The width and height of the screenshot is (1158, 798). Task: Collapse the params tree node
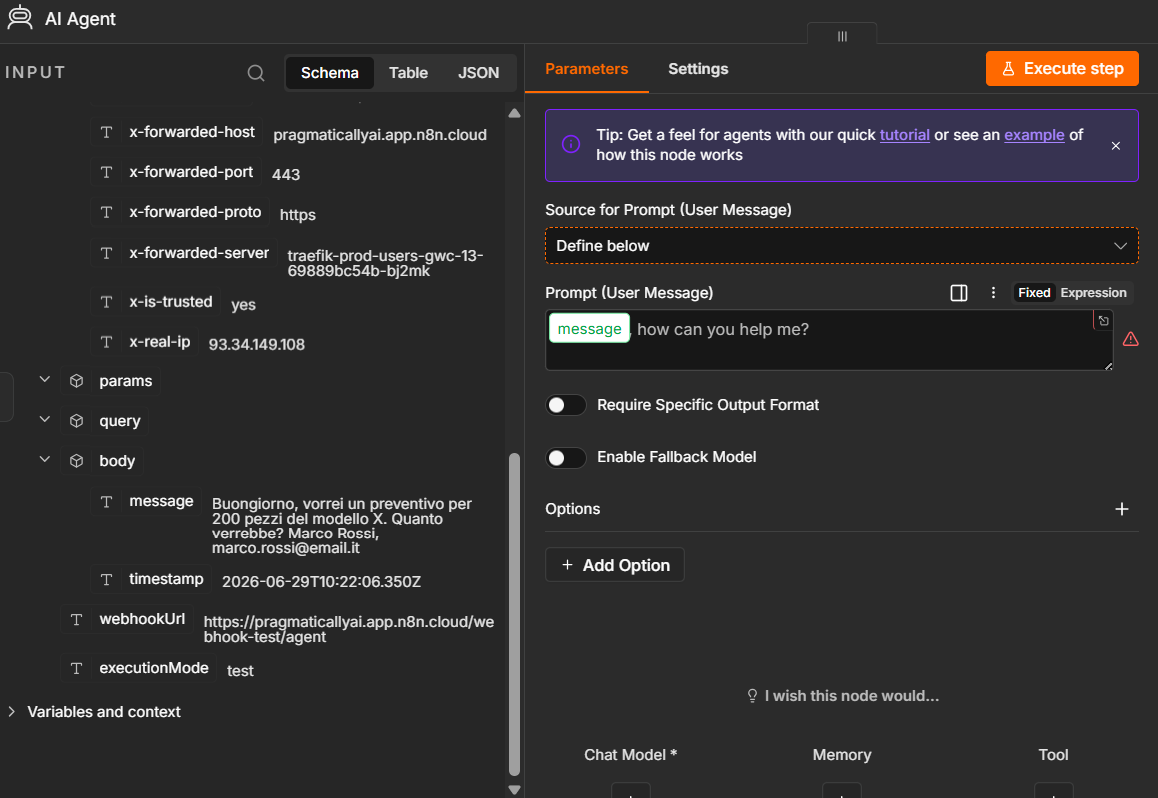click(44, 379)
